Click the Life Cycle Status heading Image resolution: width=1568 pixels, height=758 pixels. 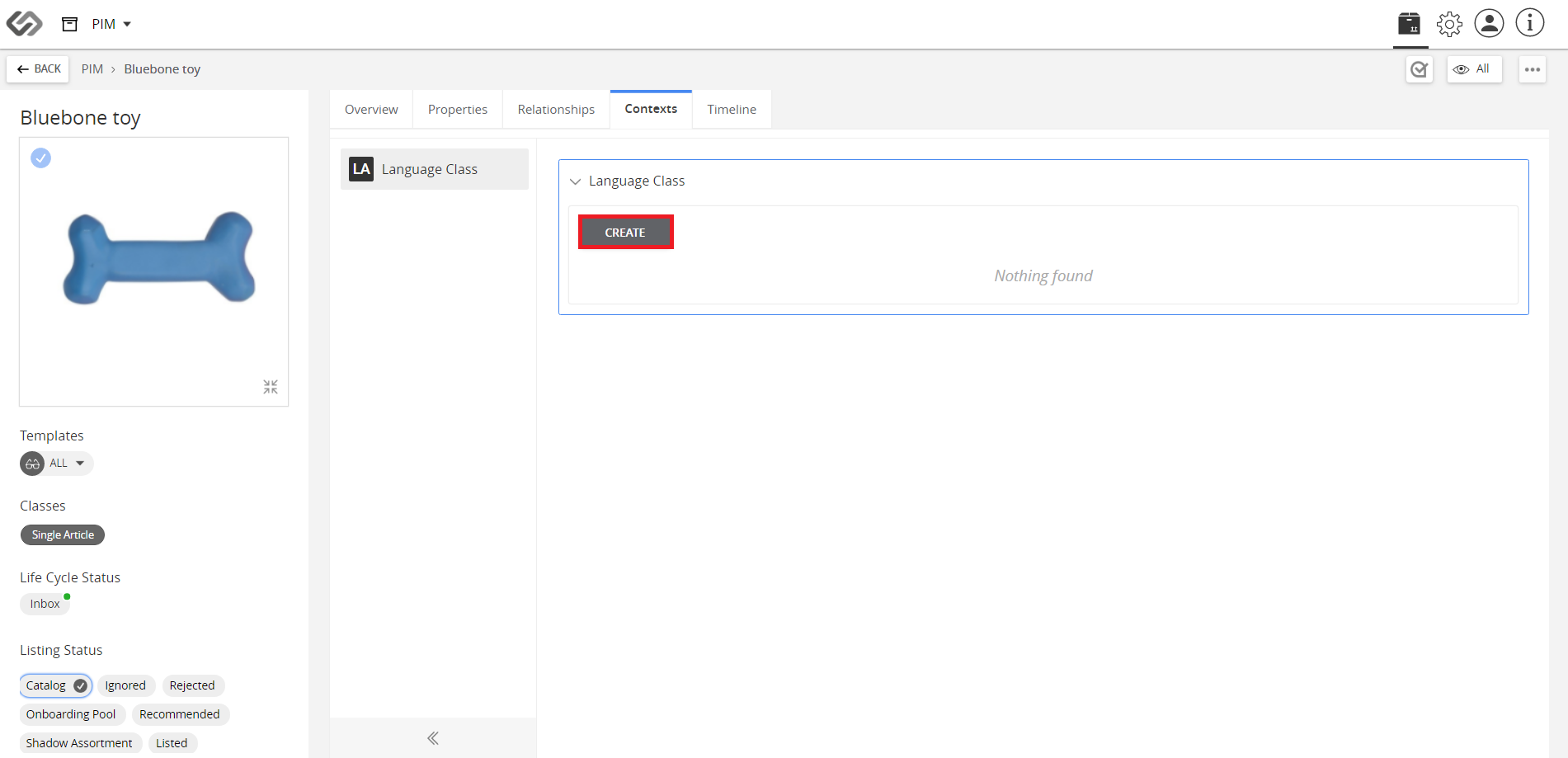70,577
